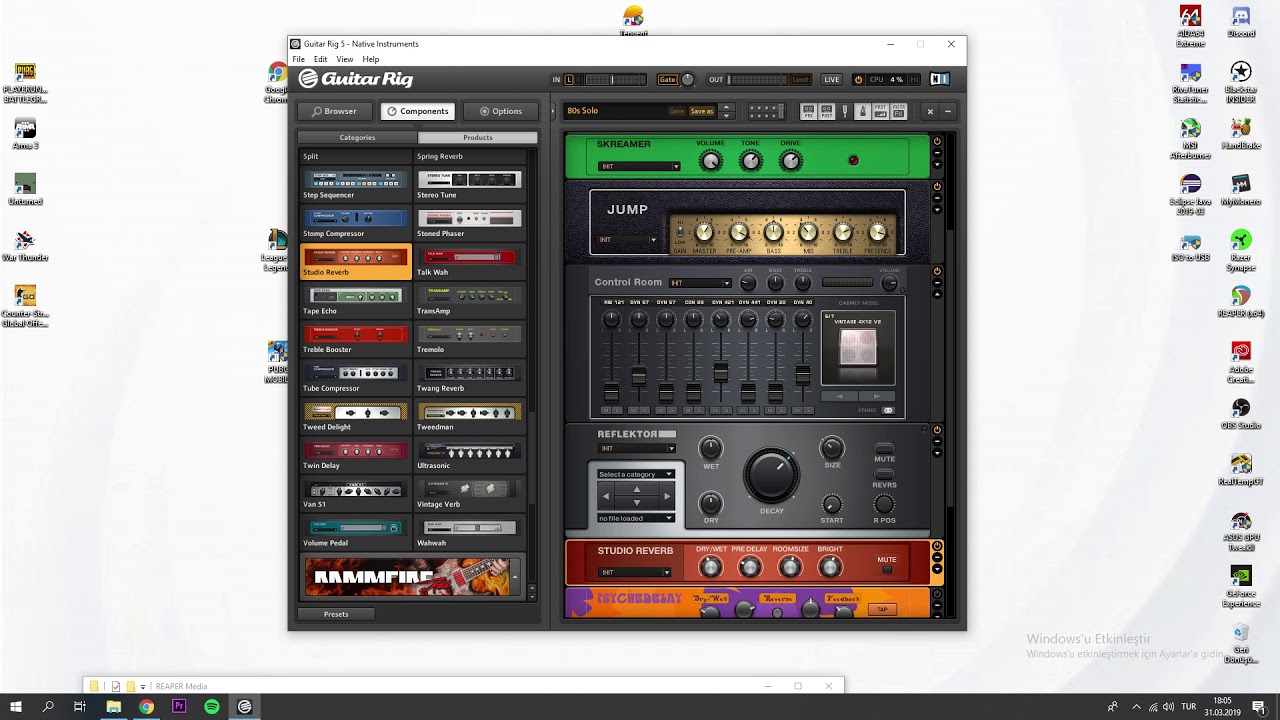Image resolution: width=1280 pixels, height=720 pixels.
Task: Choose the Vintage Verb component
Action: [x=469, y=494]
